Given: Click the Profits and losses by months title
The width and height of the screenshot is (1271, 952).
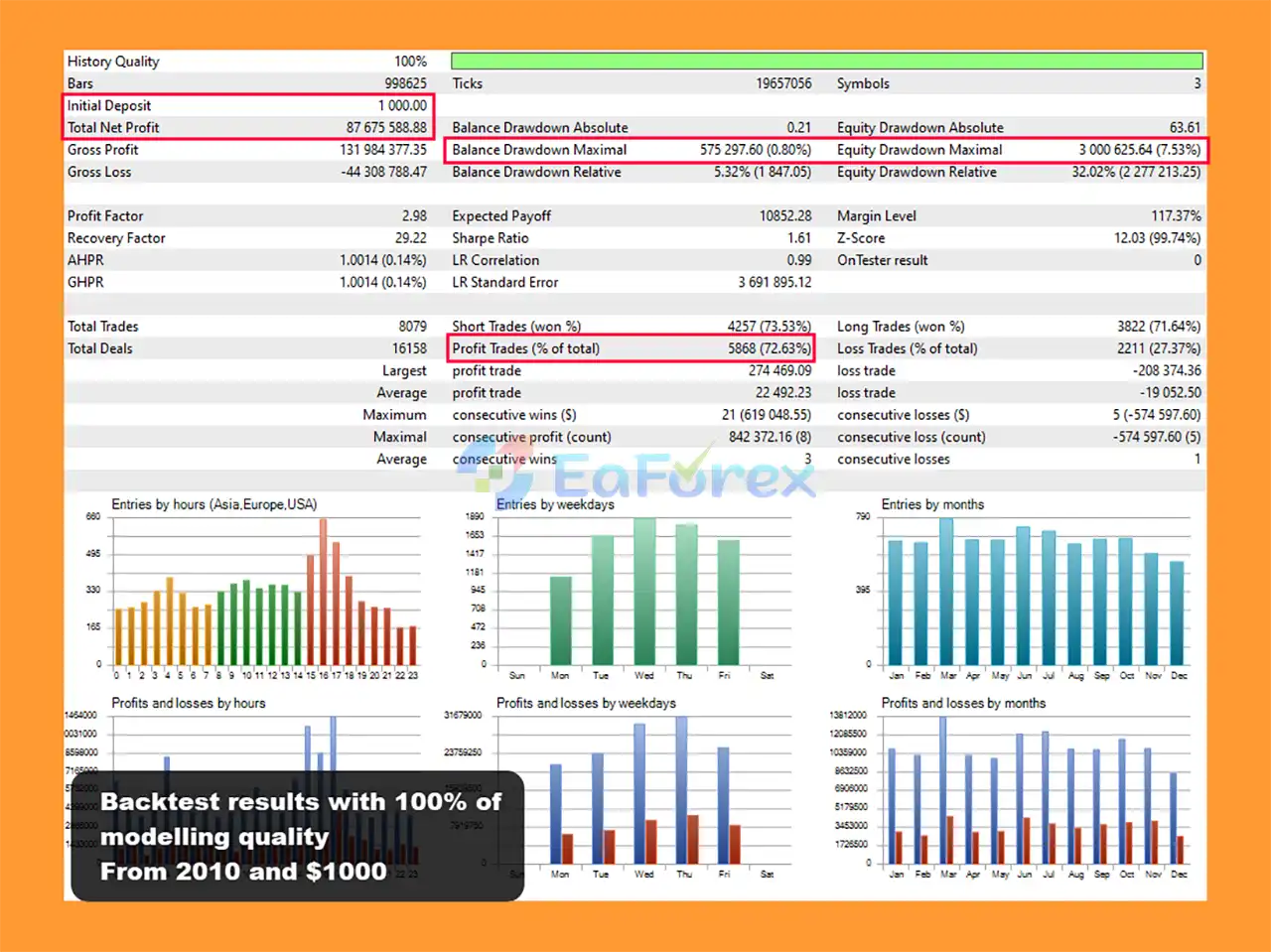Looking at the screenshot, I should tap(963, 703).
